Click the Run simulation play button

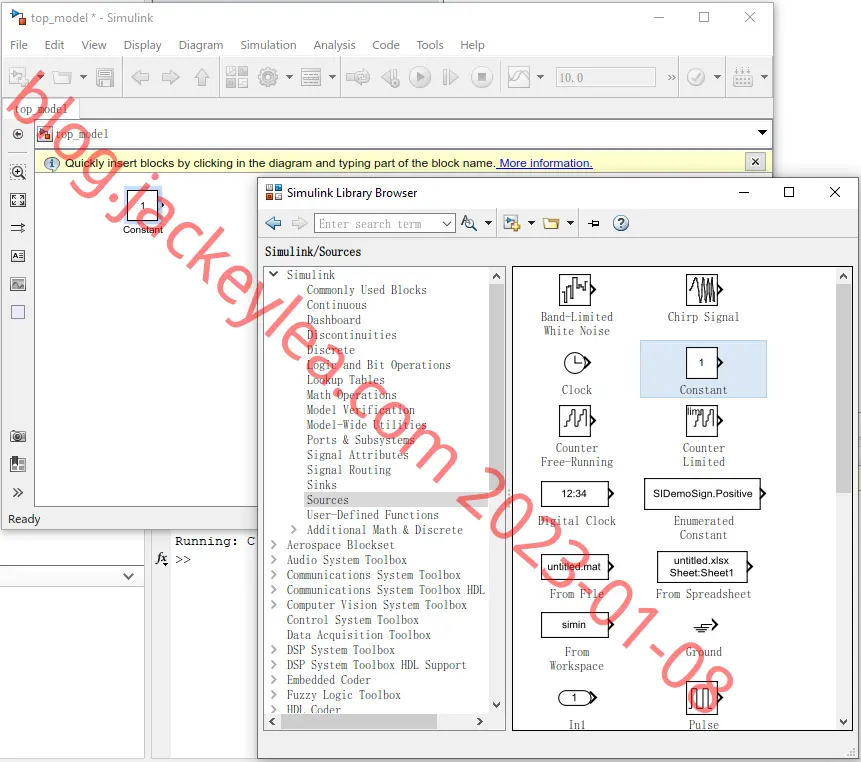[420, 77]
